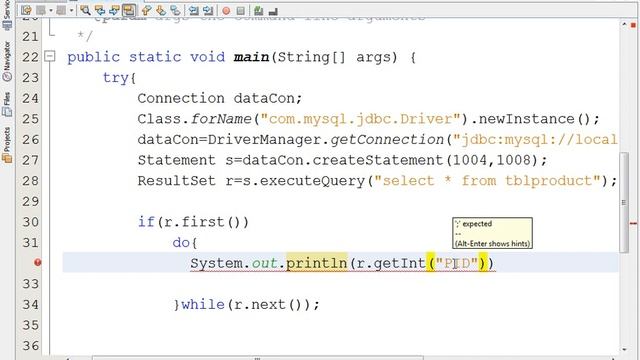Click Find Next Occurrence icon

114,10
